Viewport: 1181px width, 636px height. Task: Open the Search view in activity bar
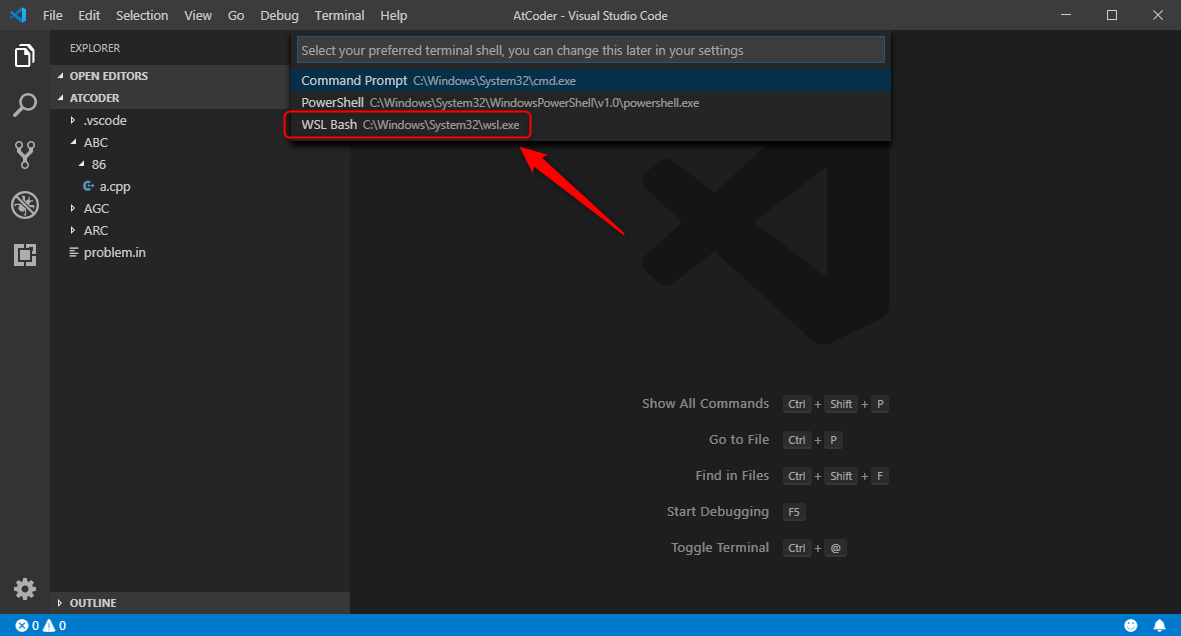[x=25, y=105]
